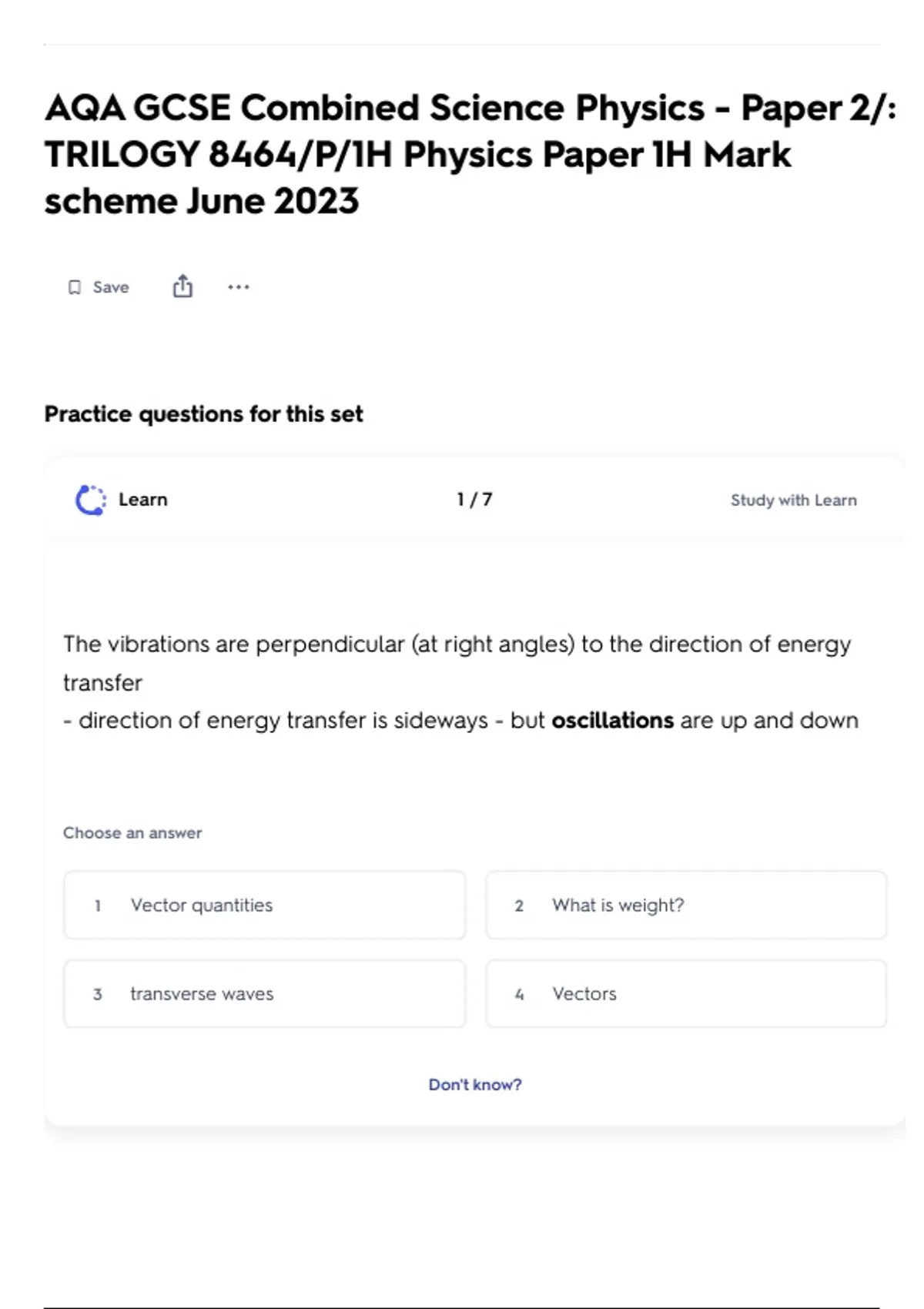Click the vibrations are perpendicular sentence
924x1309 pixels.
(457, 644)
